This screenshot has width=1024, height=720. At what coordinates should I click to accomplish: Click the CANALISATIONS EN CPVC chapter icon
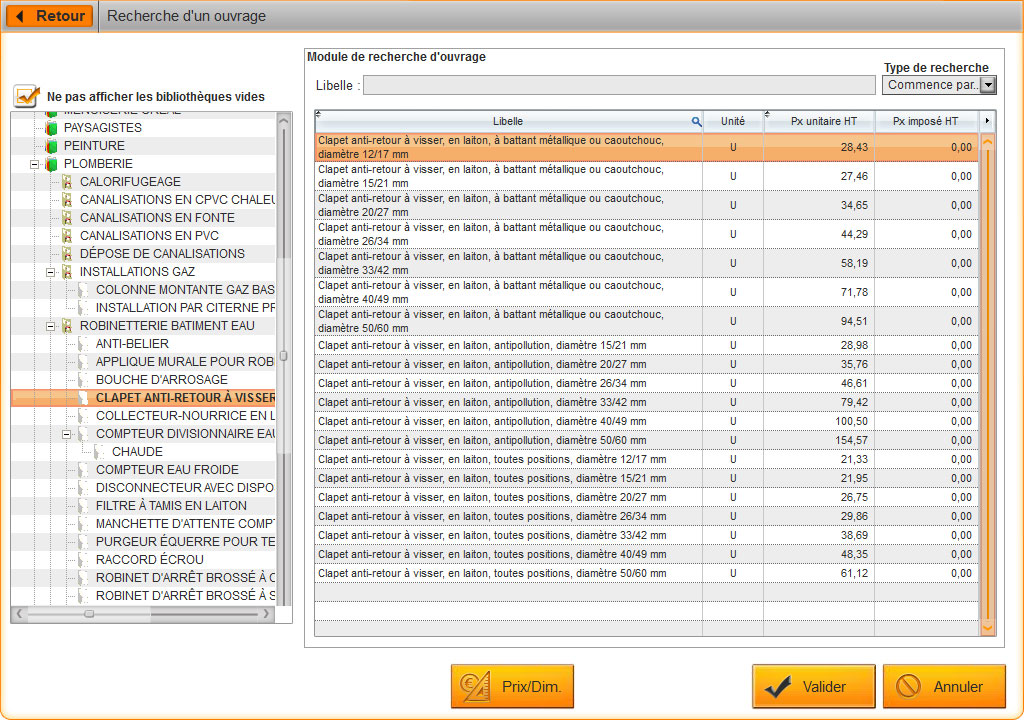(x=67, y=200)
